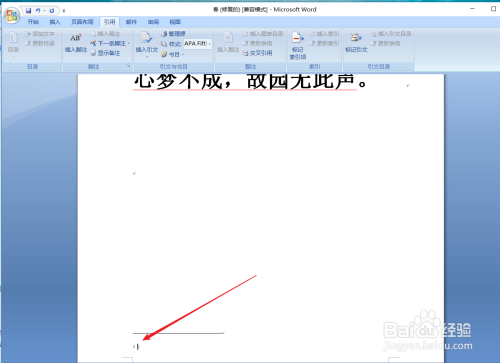Open the footnote group dialog launcher
Image resolution: width=500 pixels, height=363 pixels.
tap(129, 66)
